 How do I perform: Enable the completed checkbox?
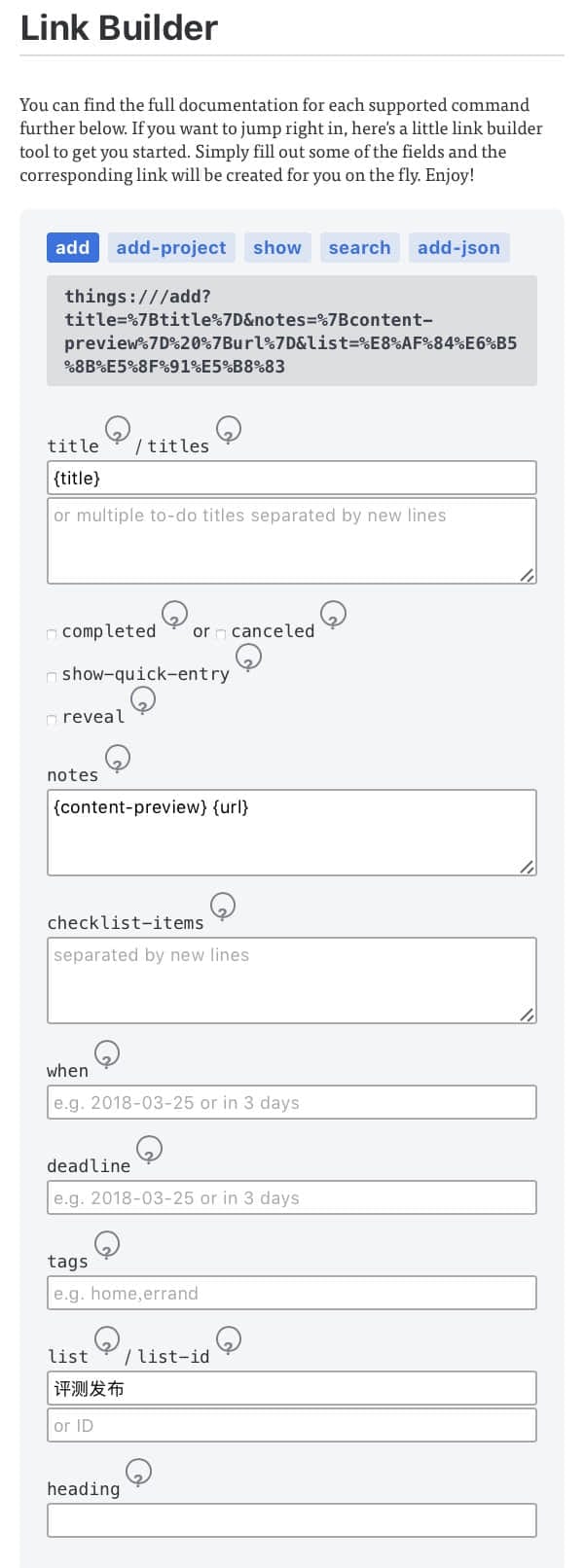[x=52, y=634]
